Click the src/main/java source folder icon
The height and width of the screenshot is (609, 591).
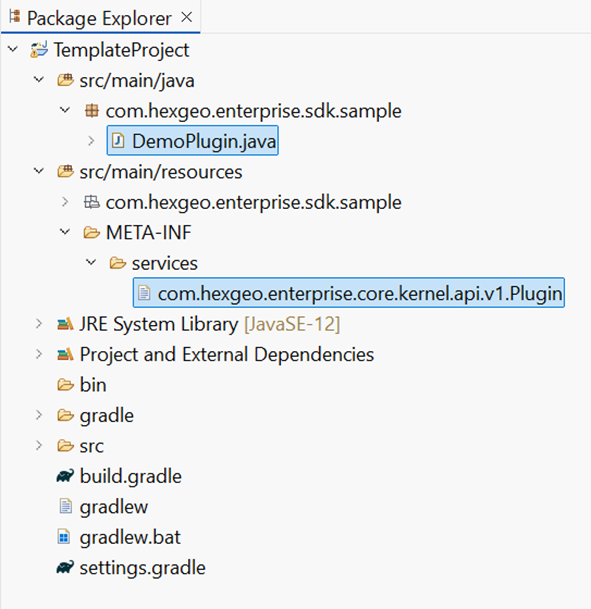[65, 80]
